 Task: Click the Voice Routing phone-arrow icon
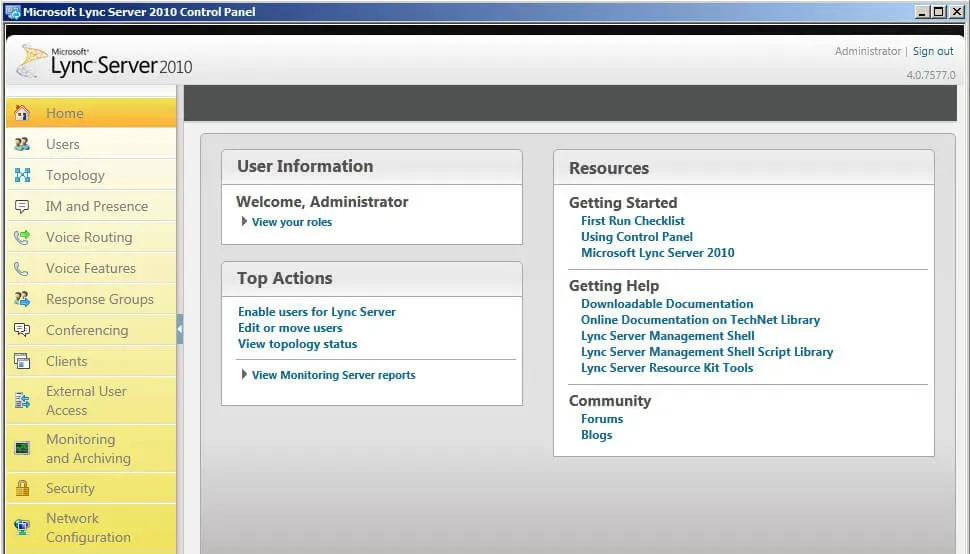(22, 237)
